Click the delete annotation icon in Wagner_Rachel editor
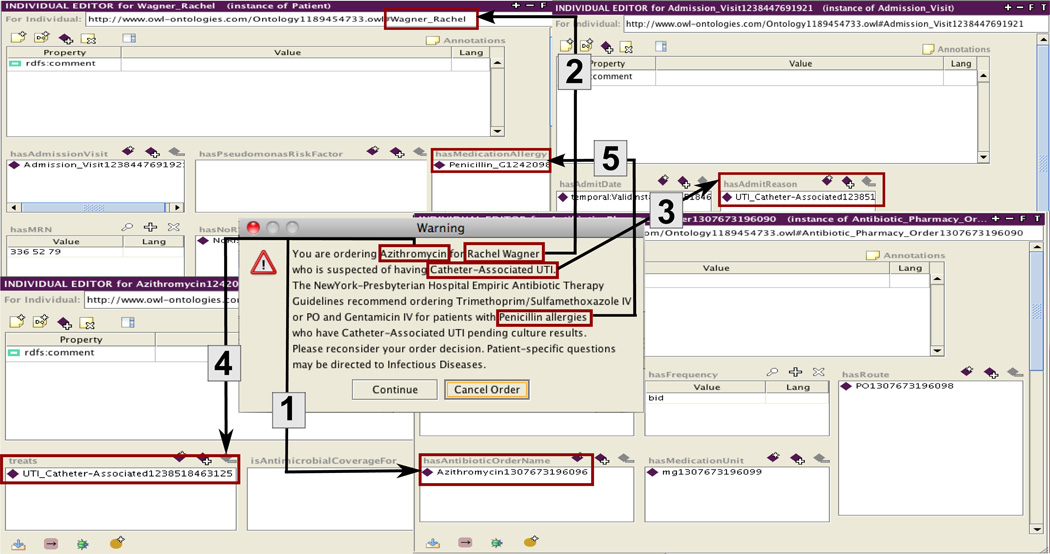The width and height of the screenshot is (1050, 554). pyautogui.click(x=89, y=39)
